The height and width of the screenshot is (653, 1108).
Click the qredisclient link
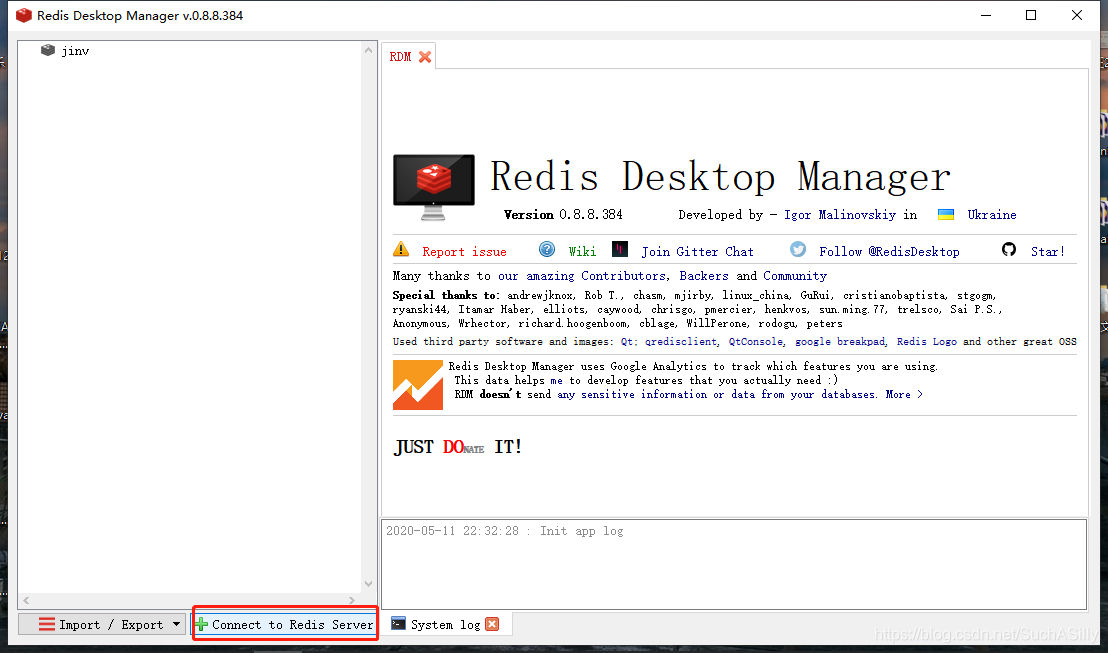681,341
